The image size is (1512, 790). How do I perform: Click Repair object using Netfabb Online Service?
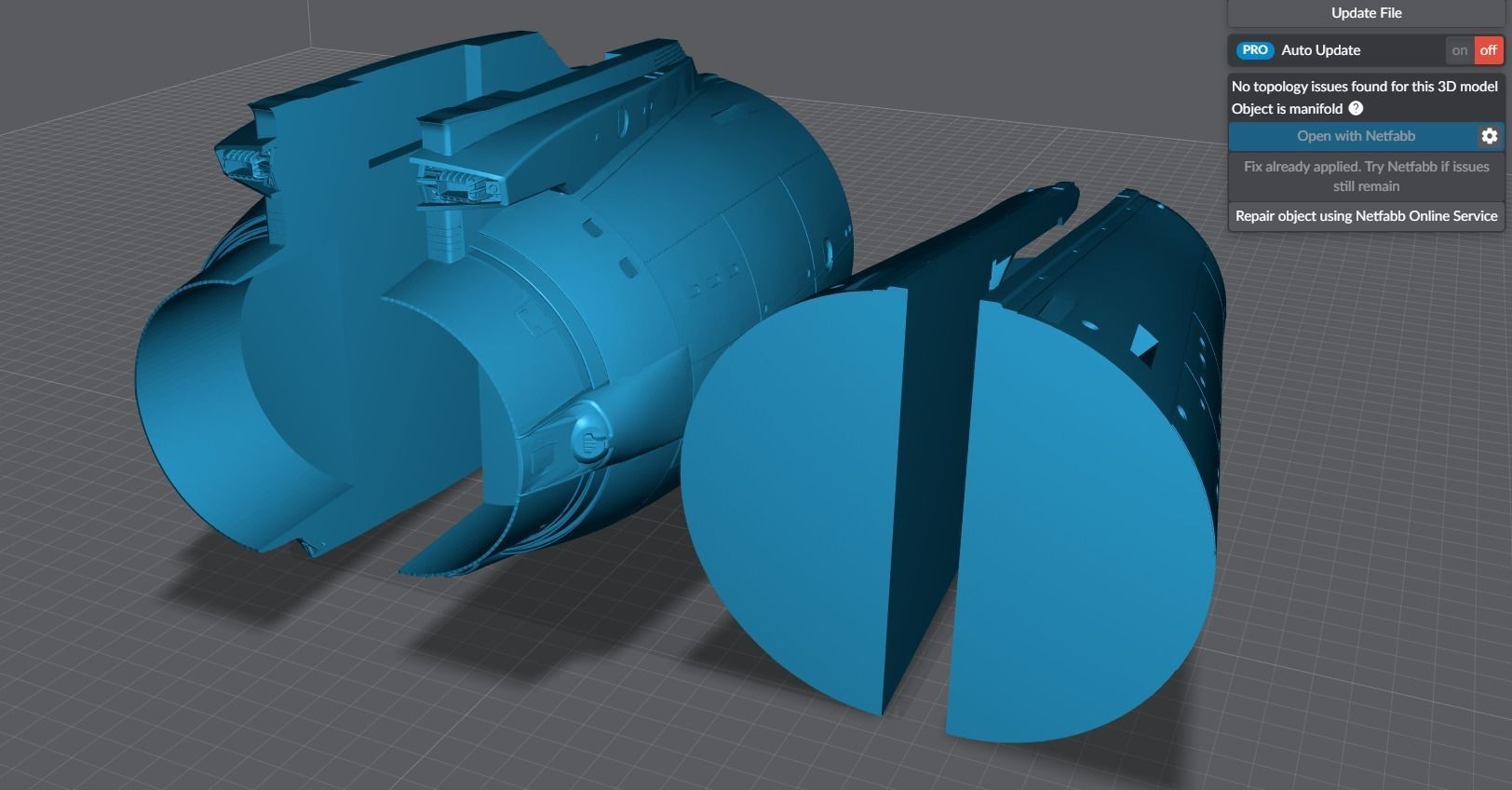pyautogui.click(x=1366, y=216)
